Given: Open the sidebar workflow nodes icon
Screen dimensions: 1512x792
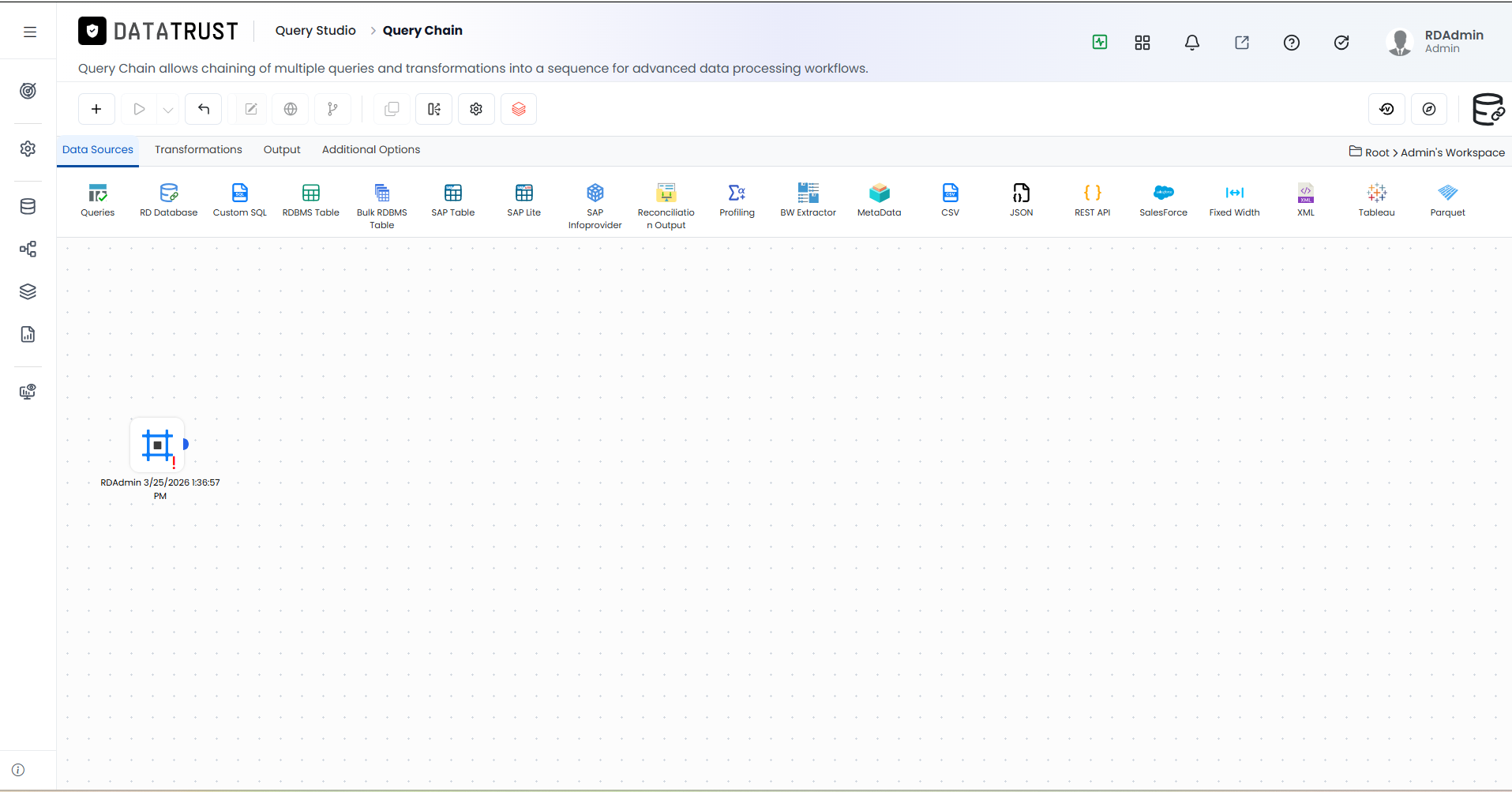Looking at the screenshot, I should (x=28, y=250).
